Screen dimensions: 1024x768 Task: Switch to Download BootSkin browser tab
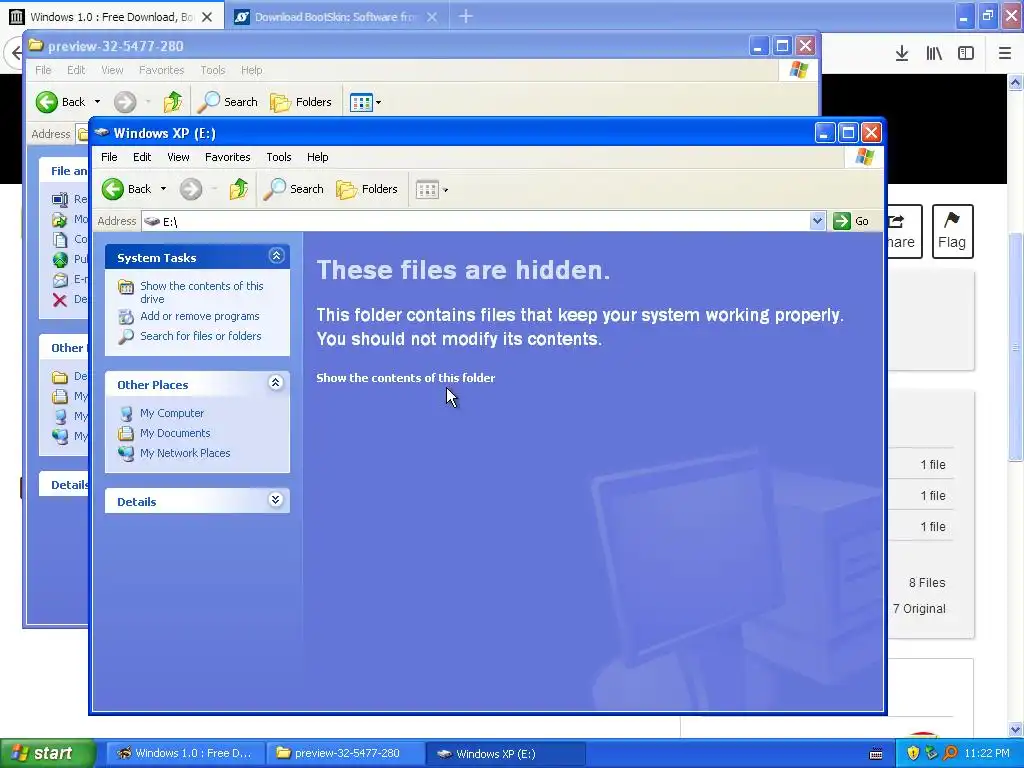point(335,17)
